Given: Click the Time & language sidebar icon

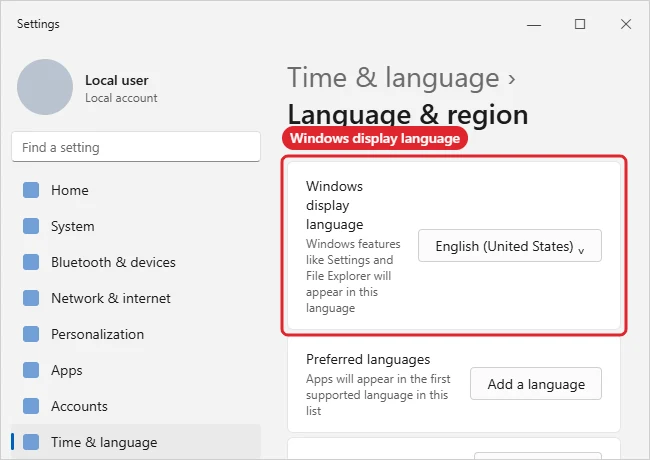Looking at the screenshot, I should coord(31,442).
